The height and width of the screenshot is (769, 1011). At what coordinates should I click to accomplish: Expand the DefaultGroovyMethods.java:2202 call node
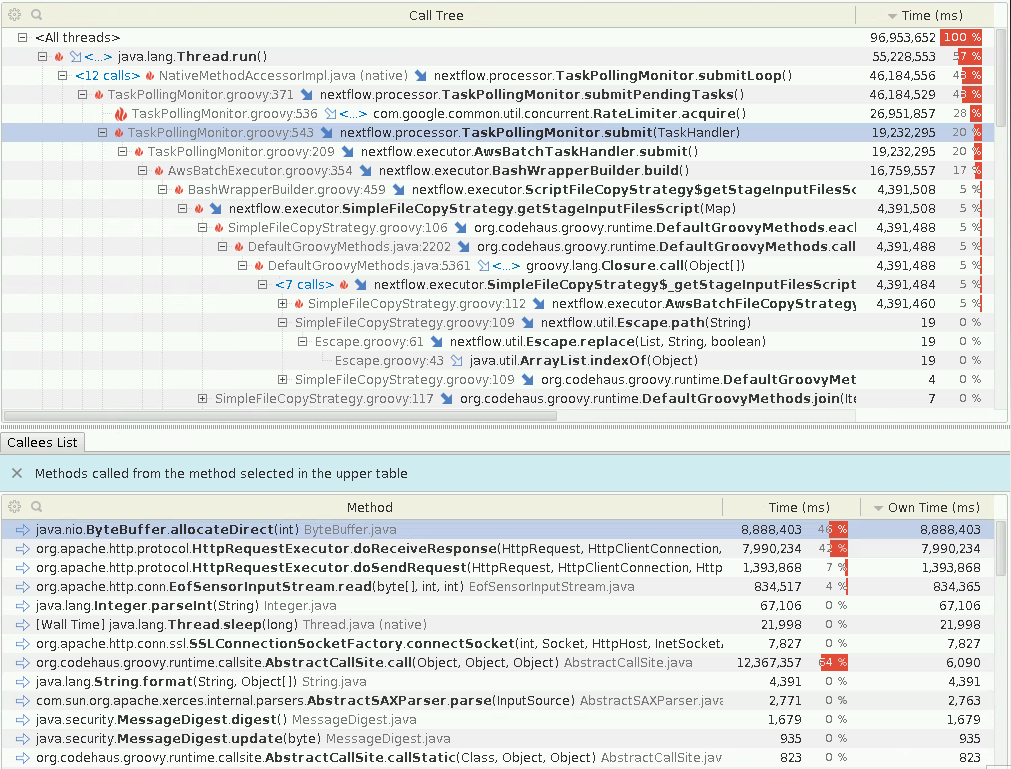(x=222, y=246)
